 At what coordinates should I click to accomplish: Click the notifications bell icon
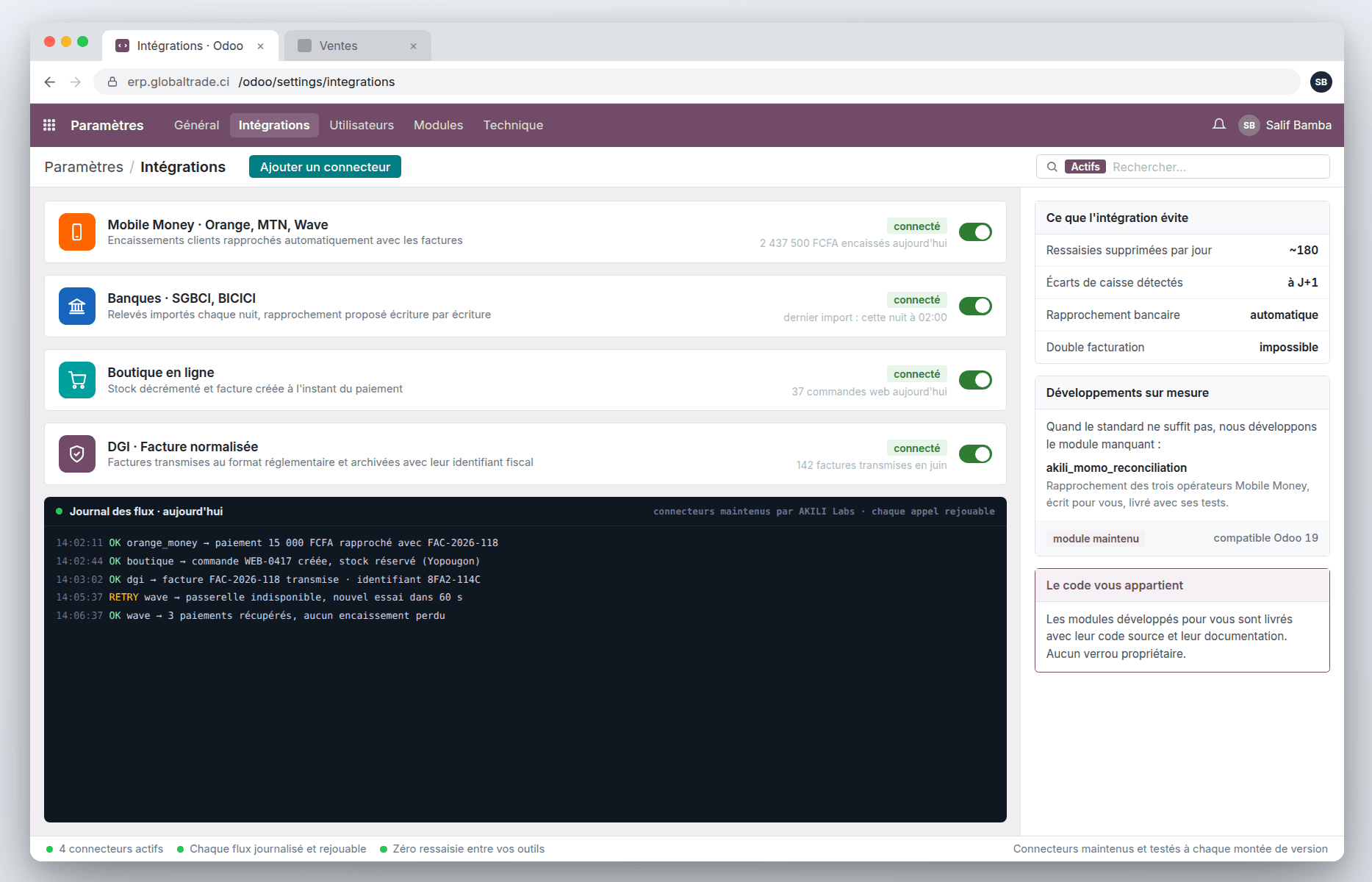(1219, 124)
